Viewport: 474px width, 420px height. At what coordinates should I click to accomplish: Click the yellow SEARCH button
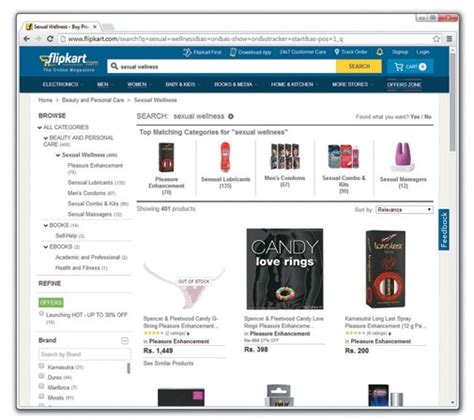[359, 67]
